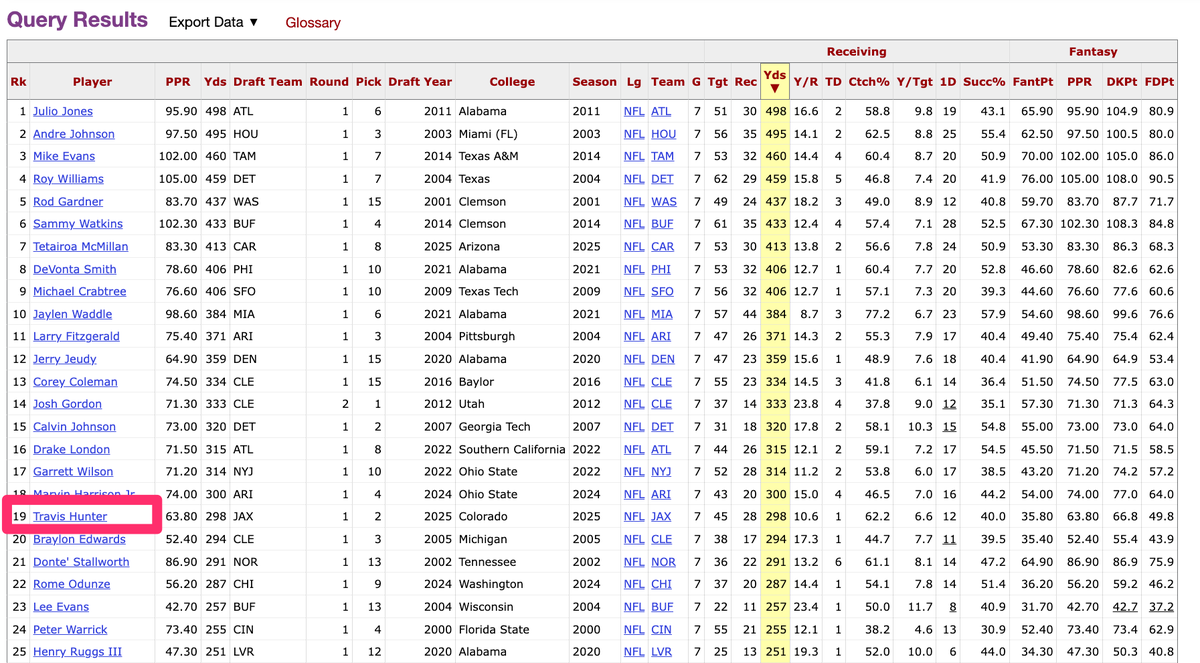Viewport: 1200px width, 663px height.
Task: Open Rome Odunze player link
Action: (72, 584)
